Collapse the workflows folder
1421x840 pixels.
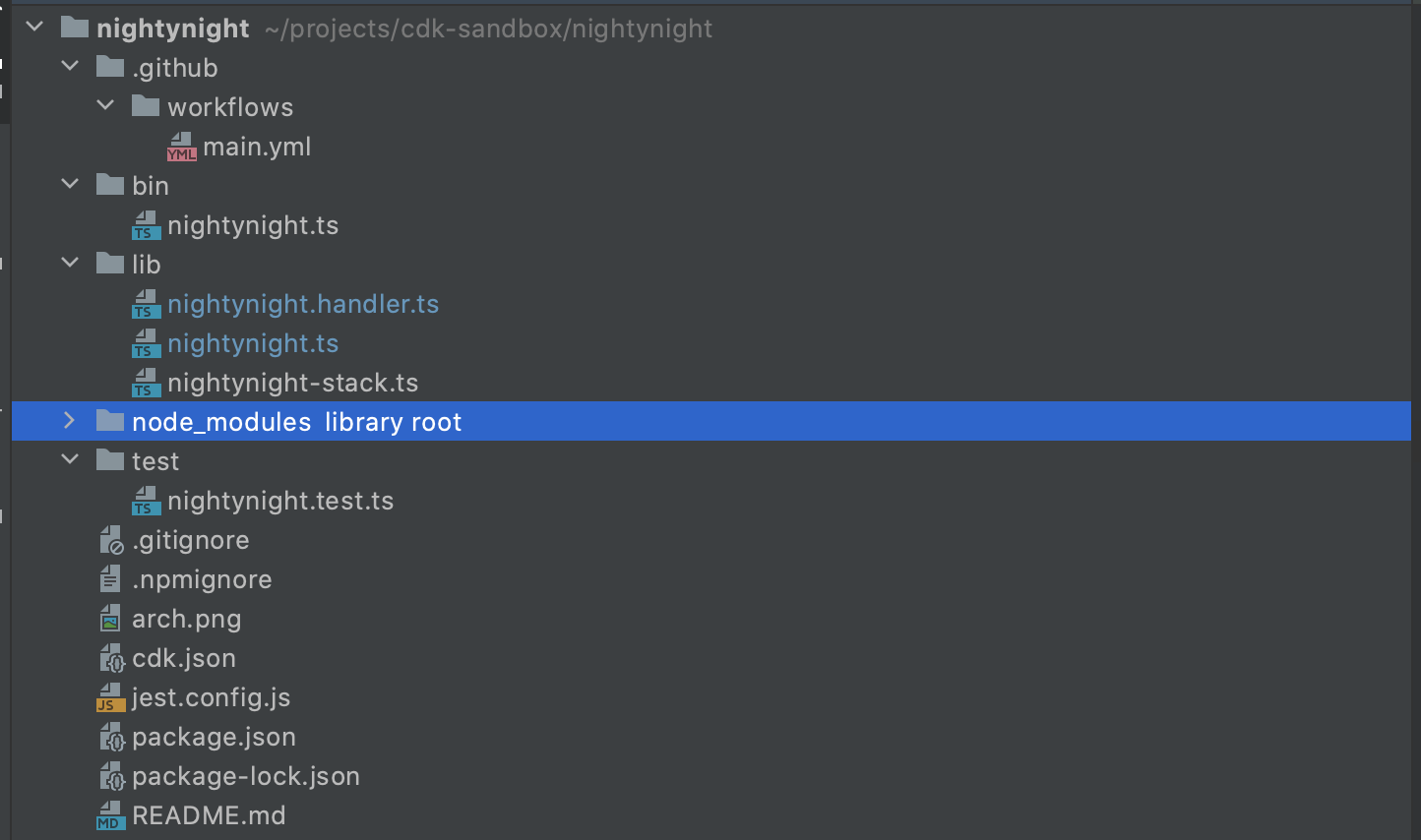click(x=105, y=105)
